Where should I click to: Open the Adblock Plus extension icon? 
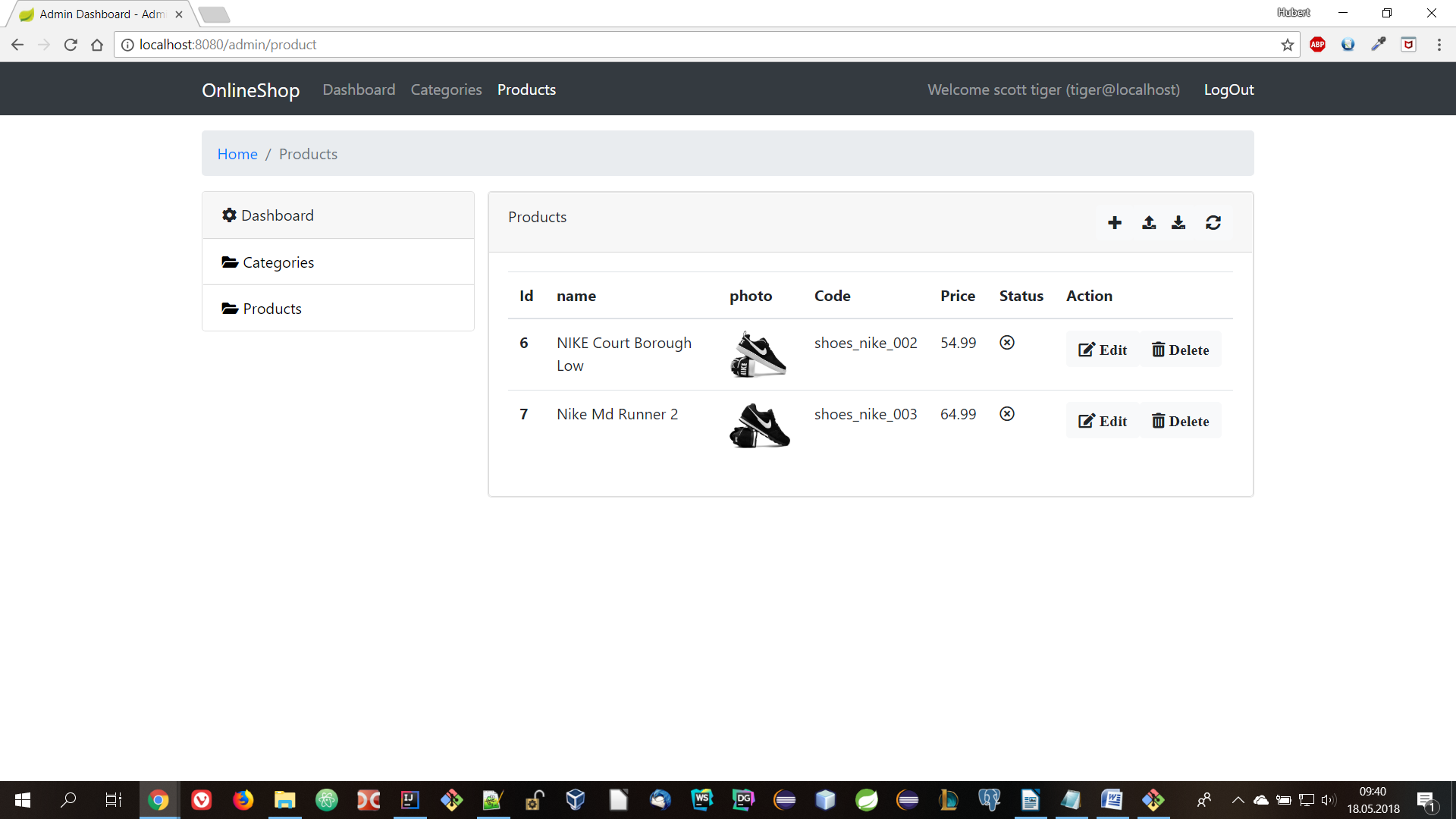point(1317,45)
